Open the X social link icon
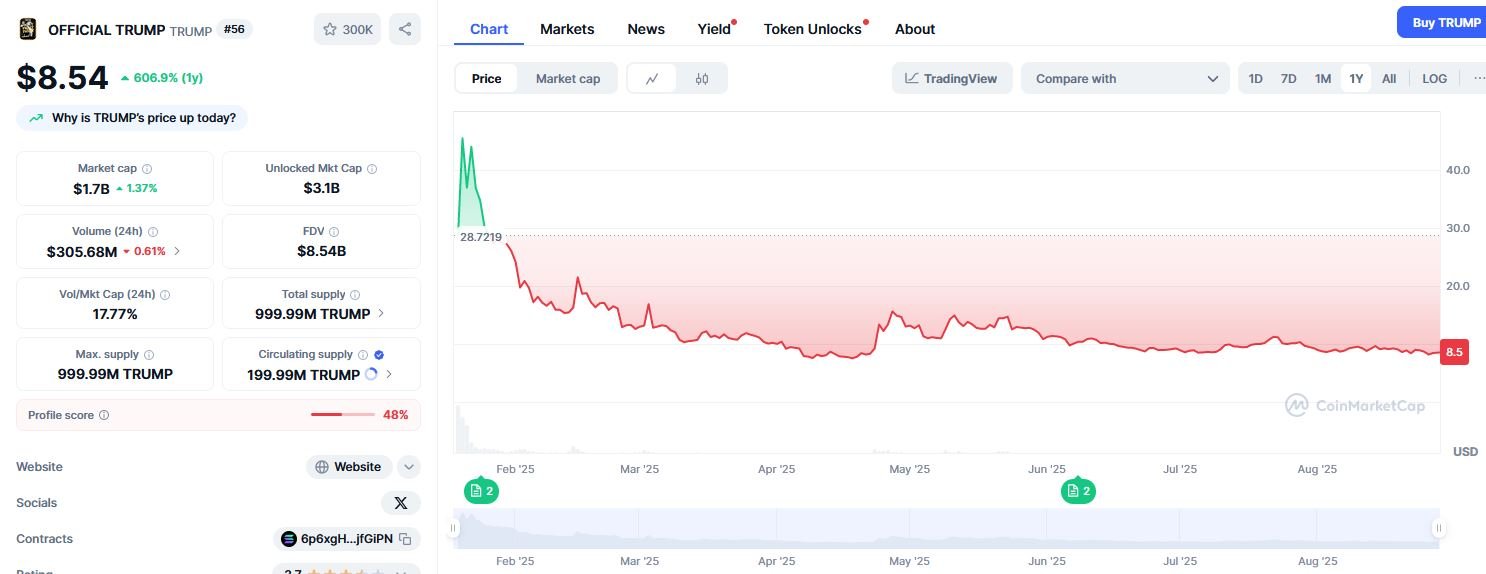Screen dimensions: 1486x574 400,503
